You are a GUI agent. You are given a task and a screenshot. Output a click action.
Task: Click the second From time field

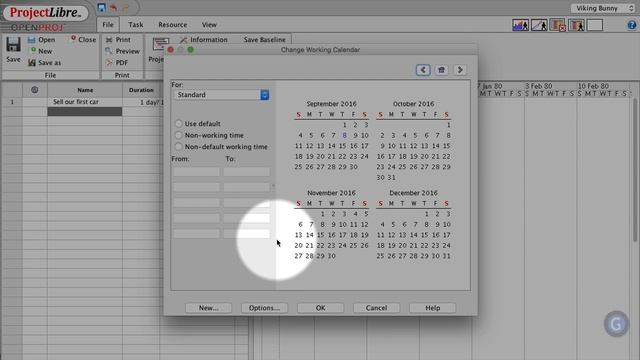coord(196,187)
